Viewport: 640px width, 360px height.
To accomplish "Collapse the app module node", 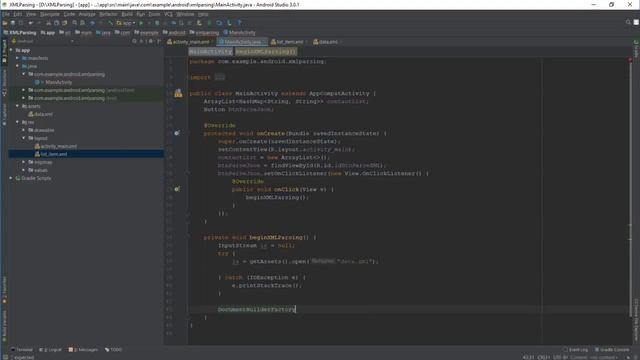I will point(11,50).
